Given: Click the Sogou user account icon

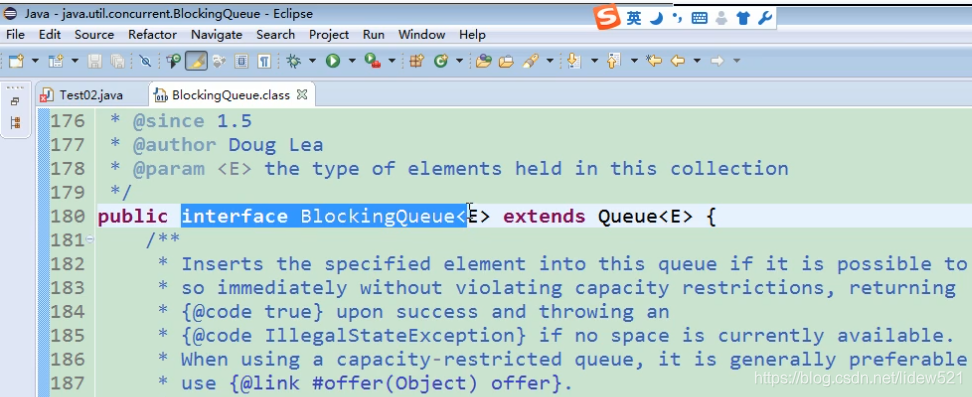Looking at the screenshot, I should click(721, 18).
